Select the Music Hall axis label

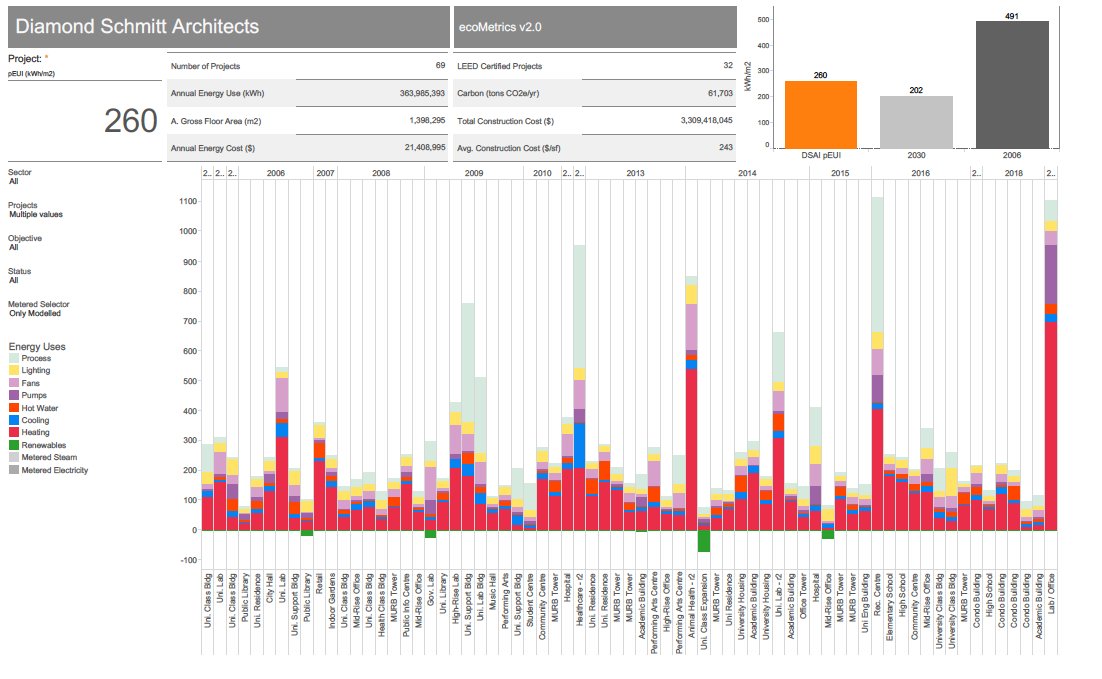tap(493, 592)
